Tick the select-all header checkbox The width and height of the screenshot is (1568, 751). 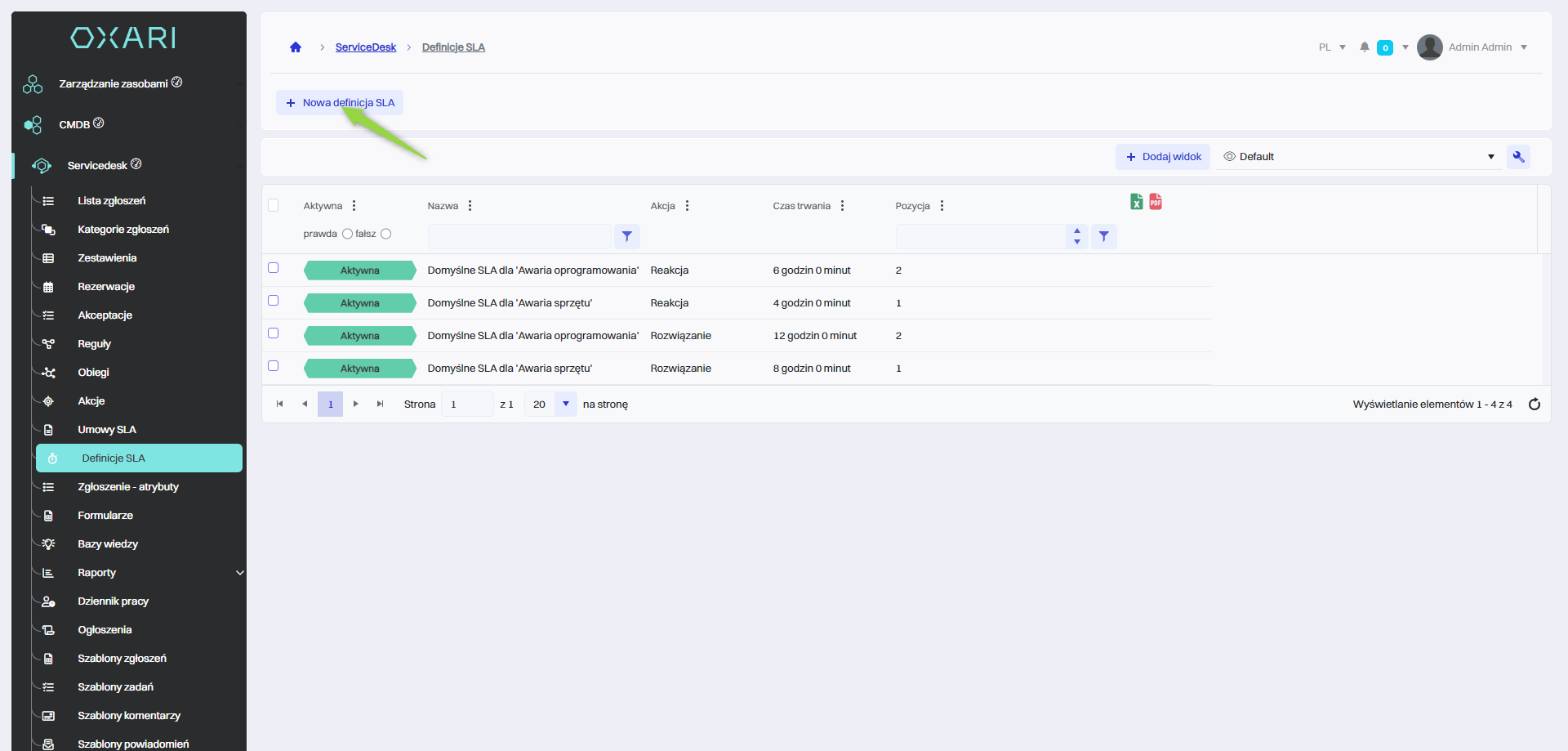[274, 205]
